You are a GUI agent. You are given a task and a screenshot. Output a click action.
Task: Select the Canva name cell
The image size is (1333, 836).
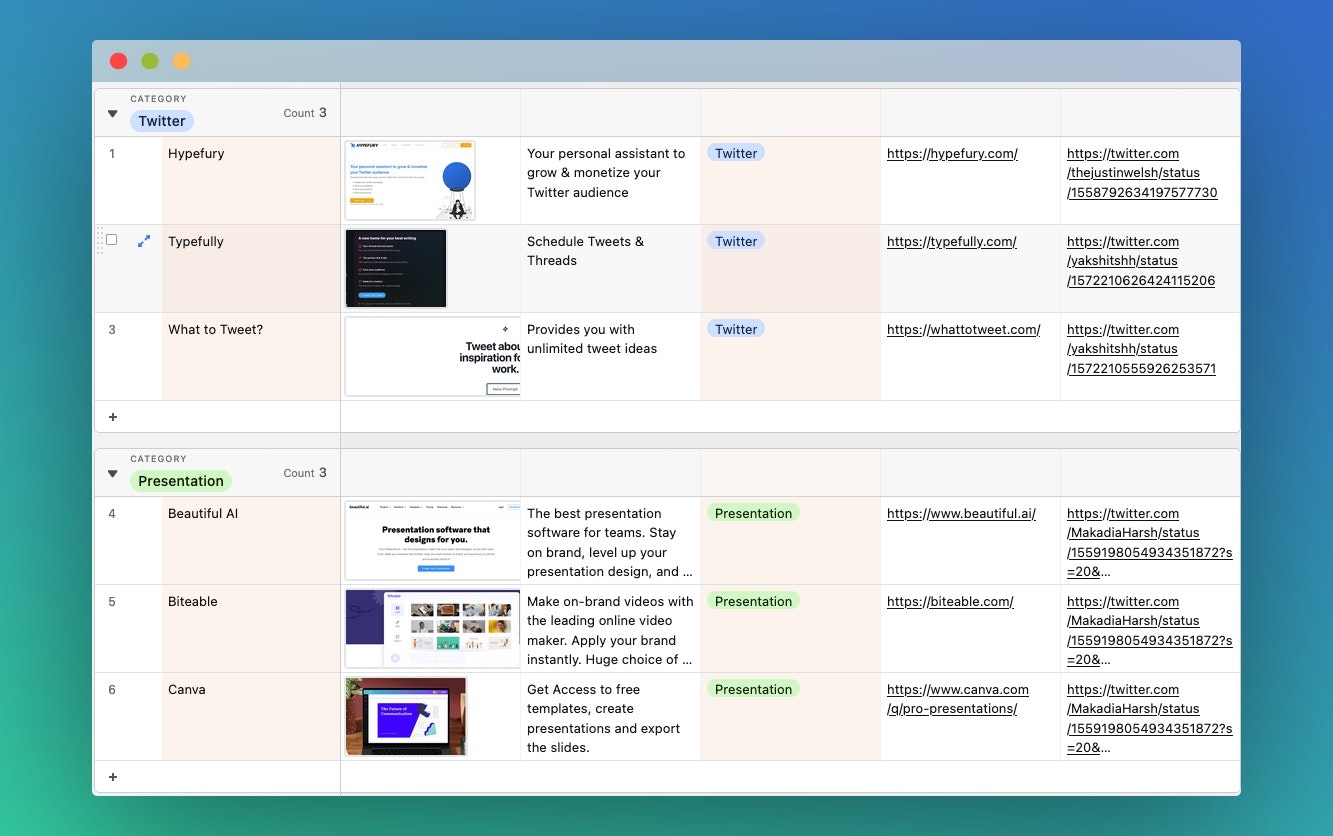click(x=251, y=716)
